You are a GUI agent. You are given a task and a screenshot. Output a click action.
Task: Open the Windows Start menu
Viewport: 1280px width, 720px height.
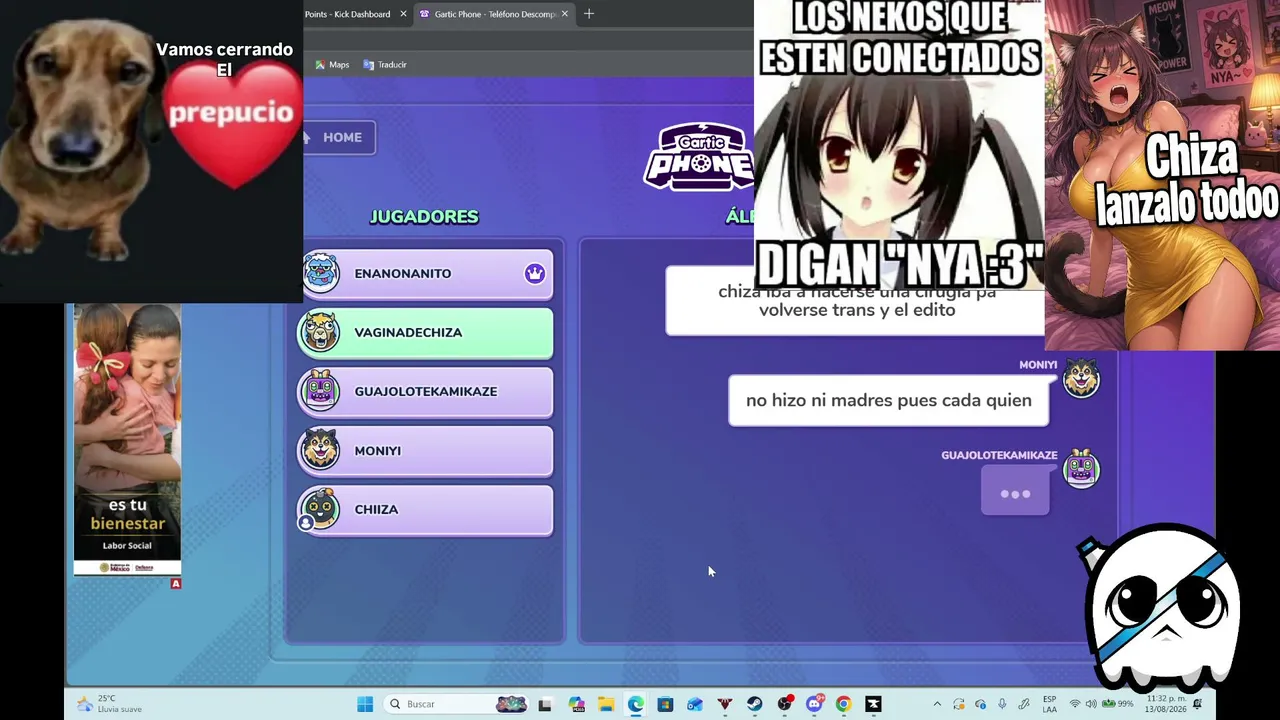point(365,704)
